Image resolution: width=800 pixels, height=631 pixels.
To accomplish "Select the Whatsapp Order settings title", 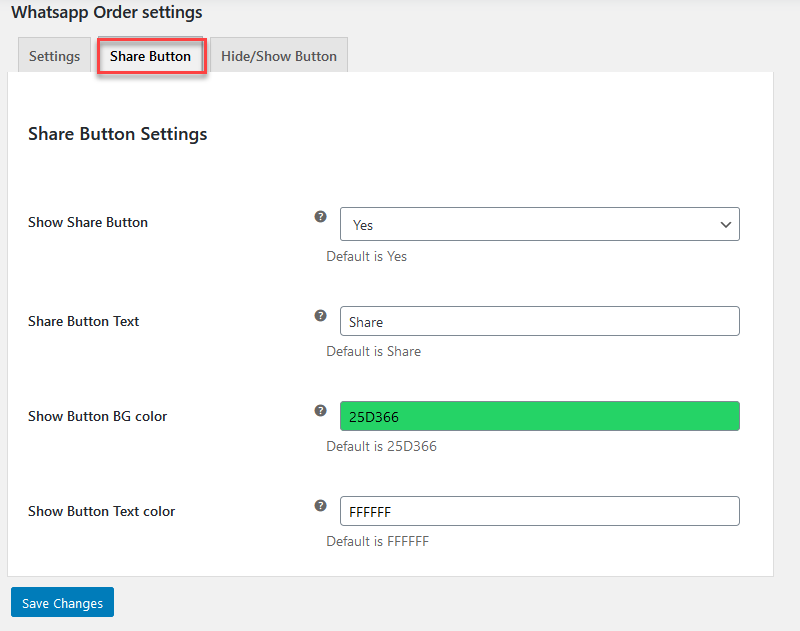I will (107, 12).
